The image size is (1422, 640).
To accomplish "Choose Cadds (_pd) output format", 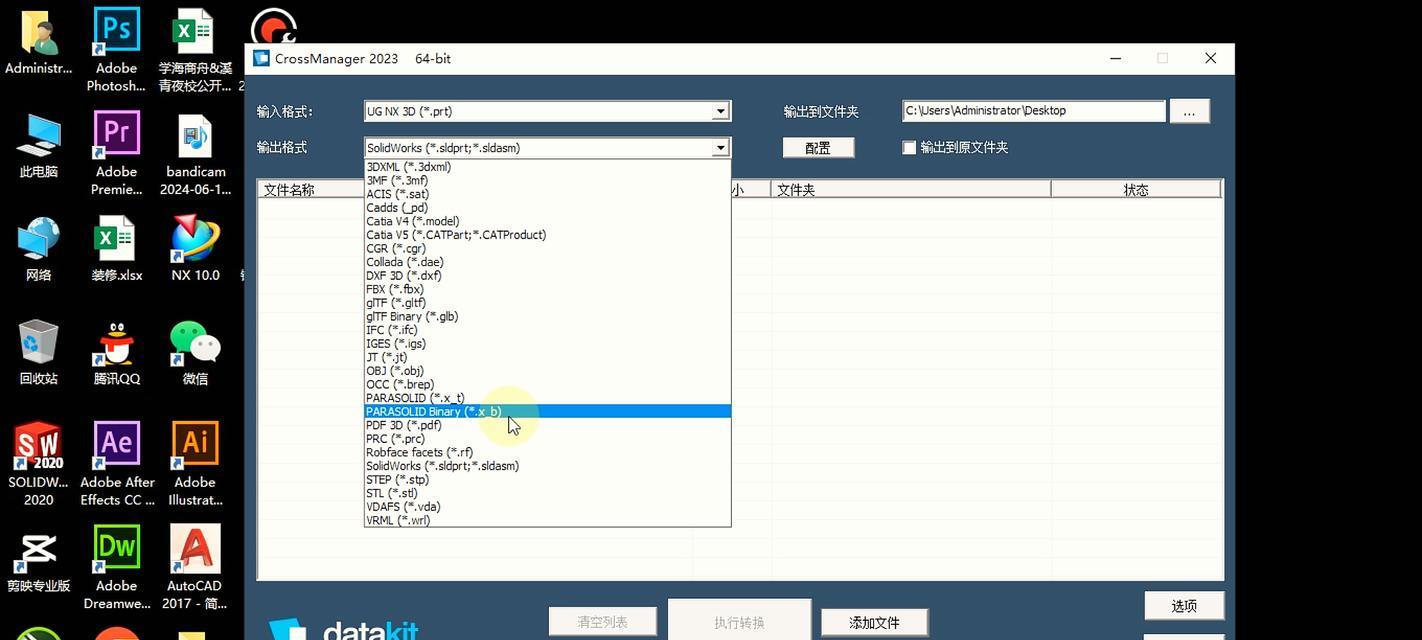I will (x=547, y=208).
